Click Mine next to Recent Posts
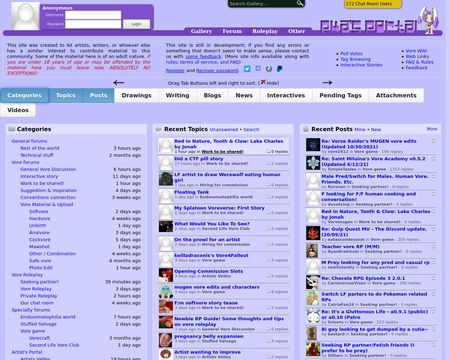This screenshot has width=450, height=360. click(360, 129)
